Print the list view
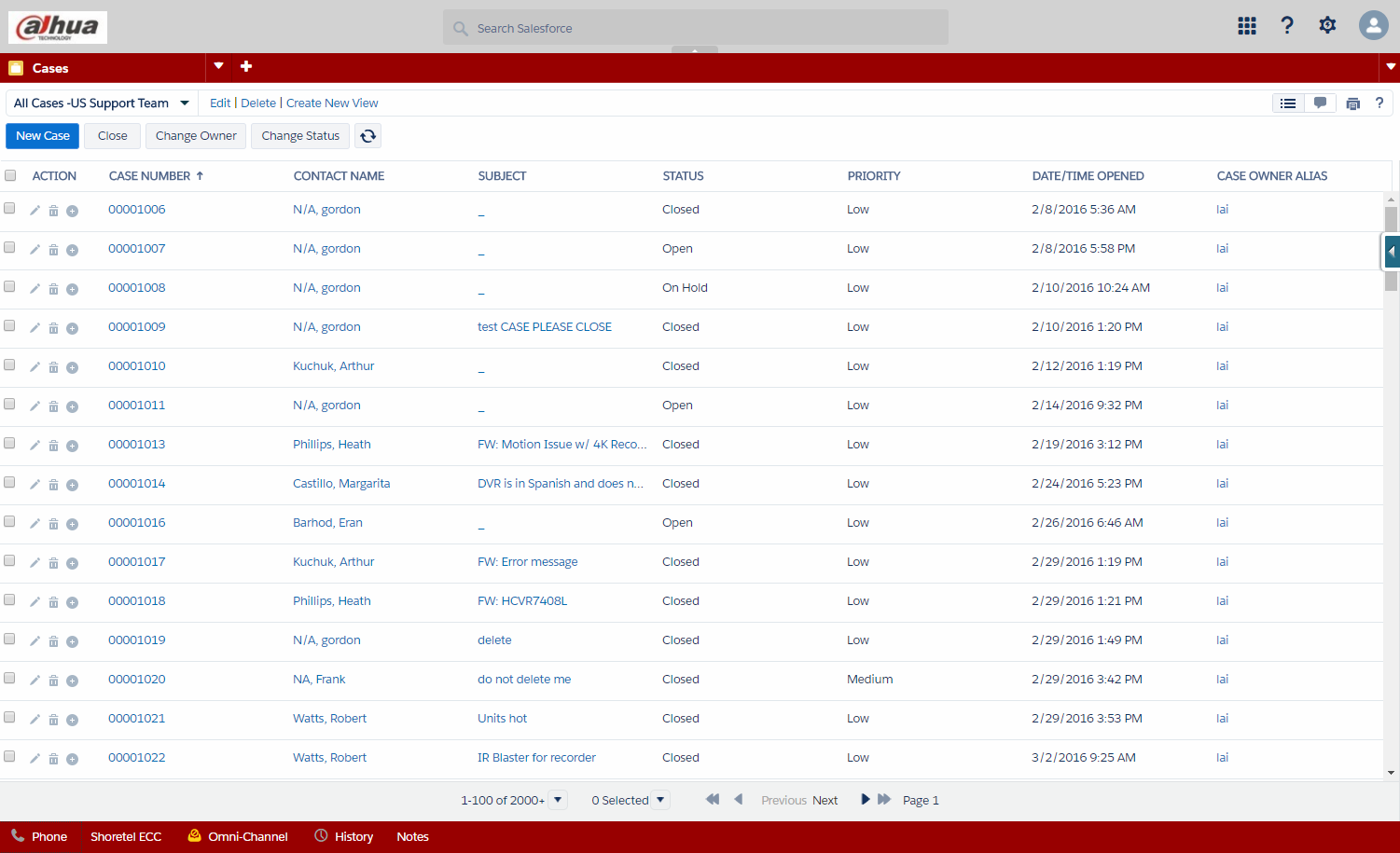 (1353, 103)
